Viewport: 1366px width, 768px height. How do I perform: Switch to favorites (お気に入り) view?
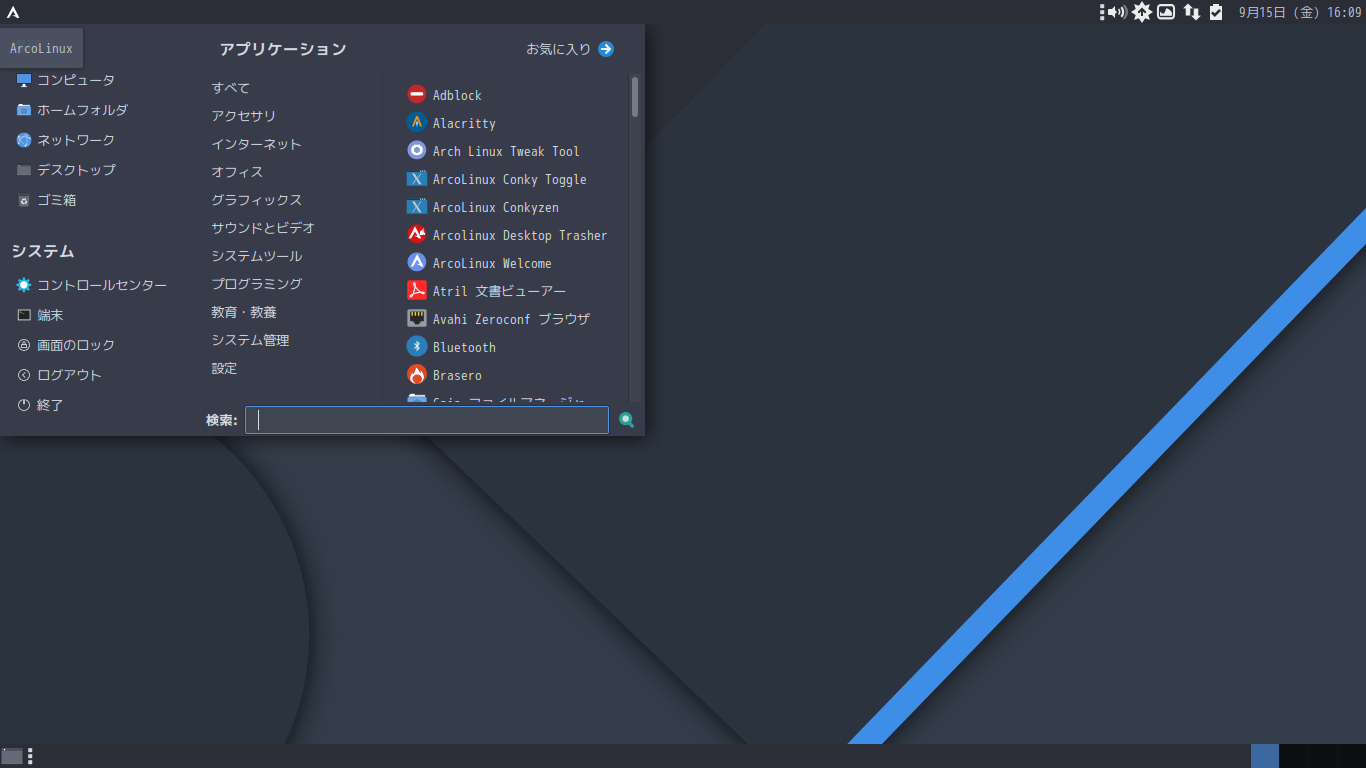(570, 49)
